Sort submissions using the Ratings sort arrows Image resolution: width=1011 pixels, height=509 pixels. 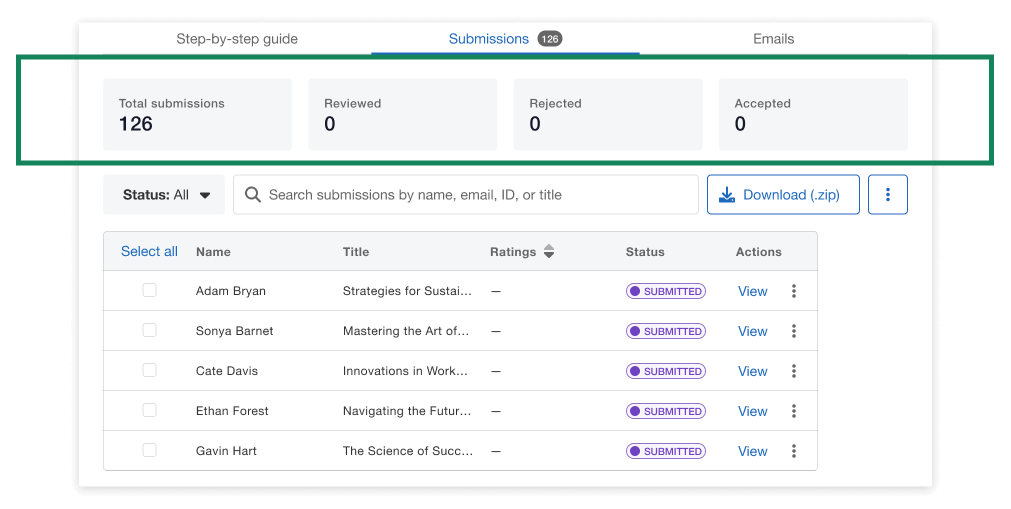[x=548, y=252]
